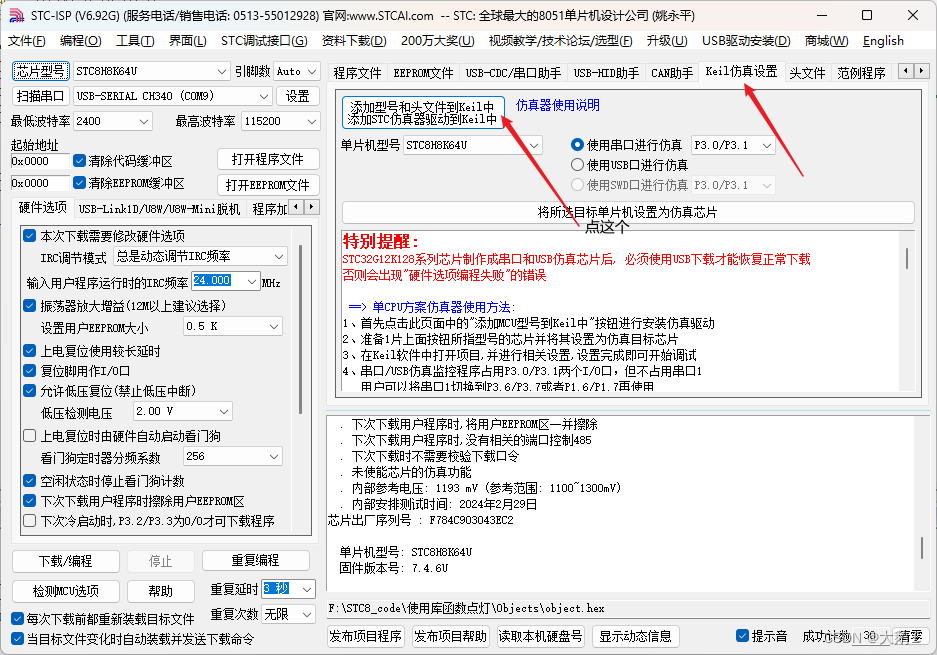Open IRC调节模式 dropdown
The image size is (937, 655).
coord(200,256)
